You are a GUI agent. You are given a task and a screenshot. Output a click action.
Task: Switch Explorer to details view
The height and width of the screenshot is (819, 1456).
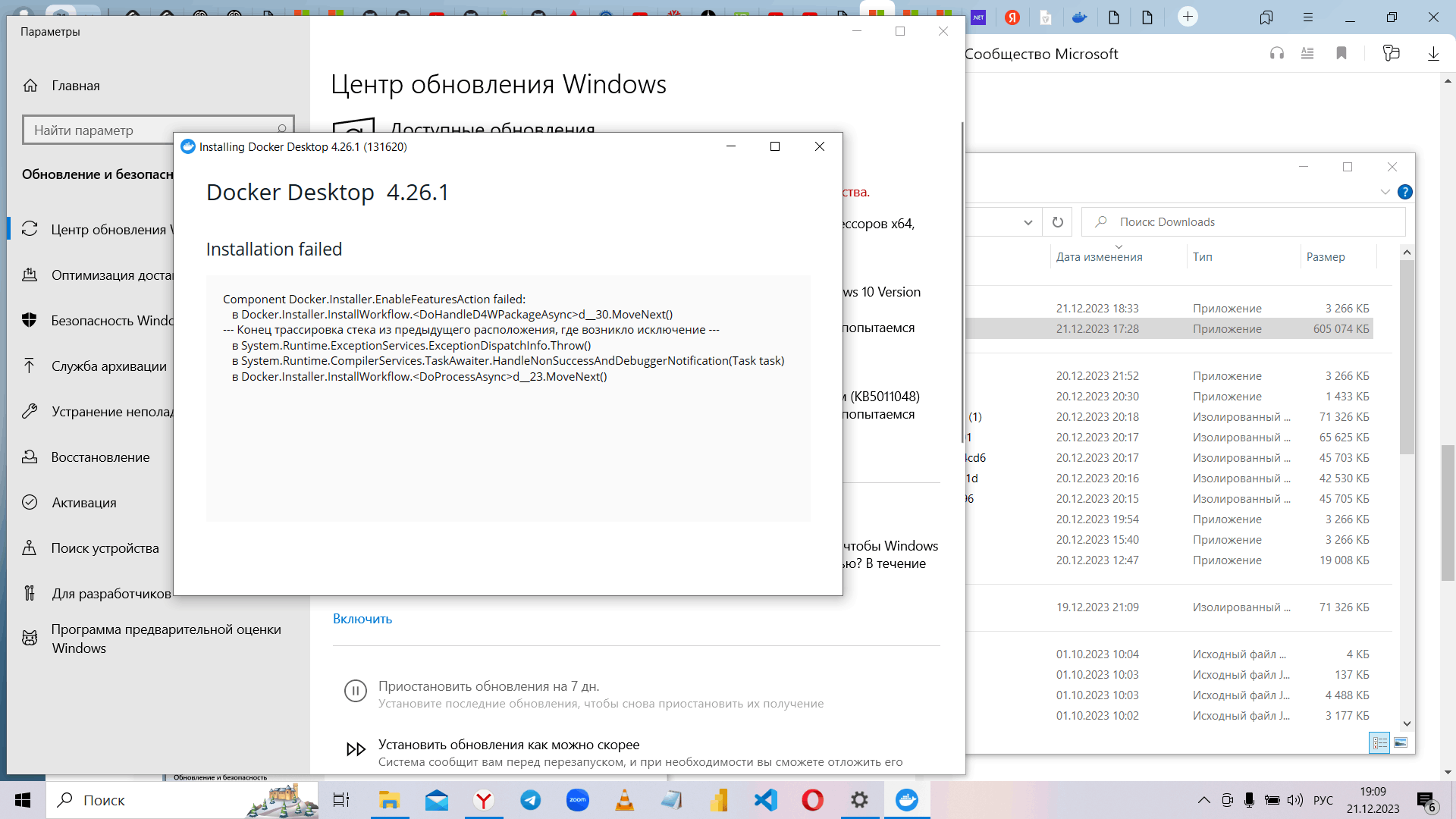coord(1379,743)
